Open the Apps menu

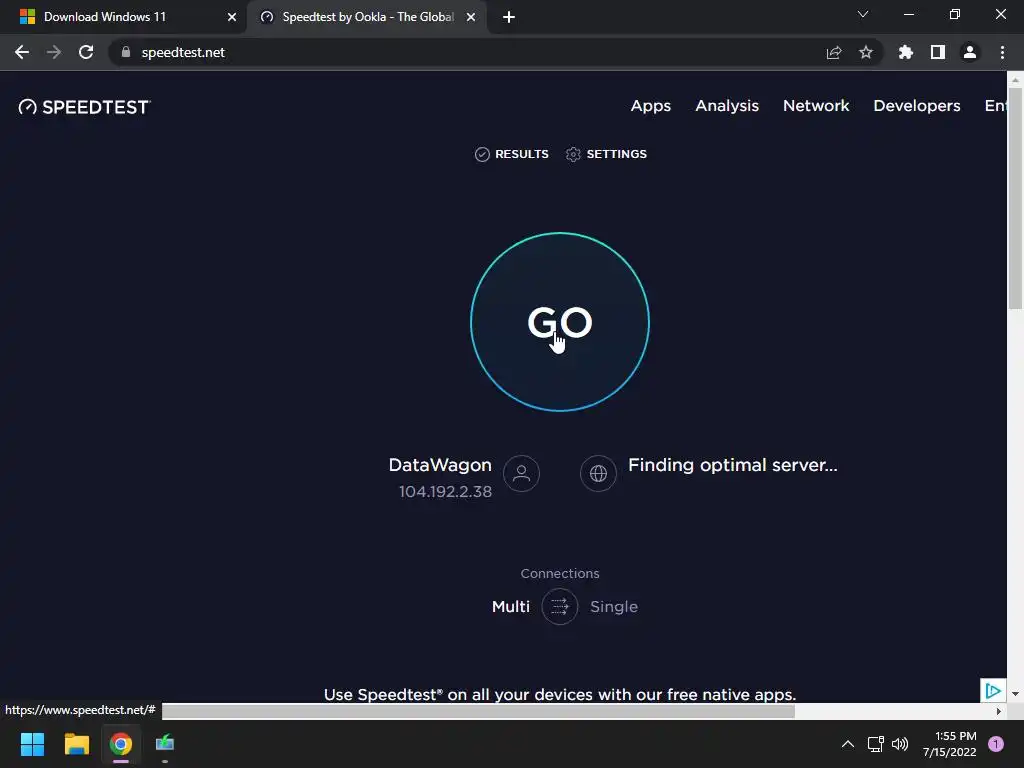click(650, 106)
